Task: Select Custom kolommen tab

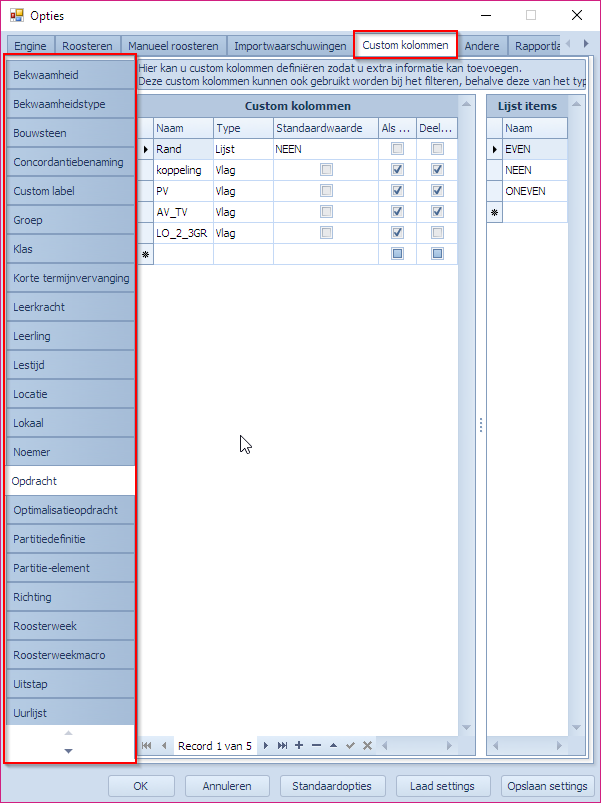Action: [x=405, y=45]
